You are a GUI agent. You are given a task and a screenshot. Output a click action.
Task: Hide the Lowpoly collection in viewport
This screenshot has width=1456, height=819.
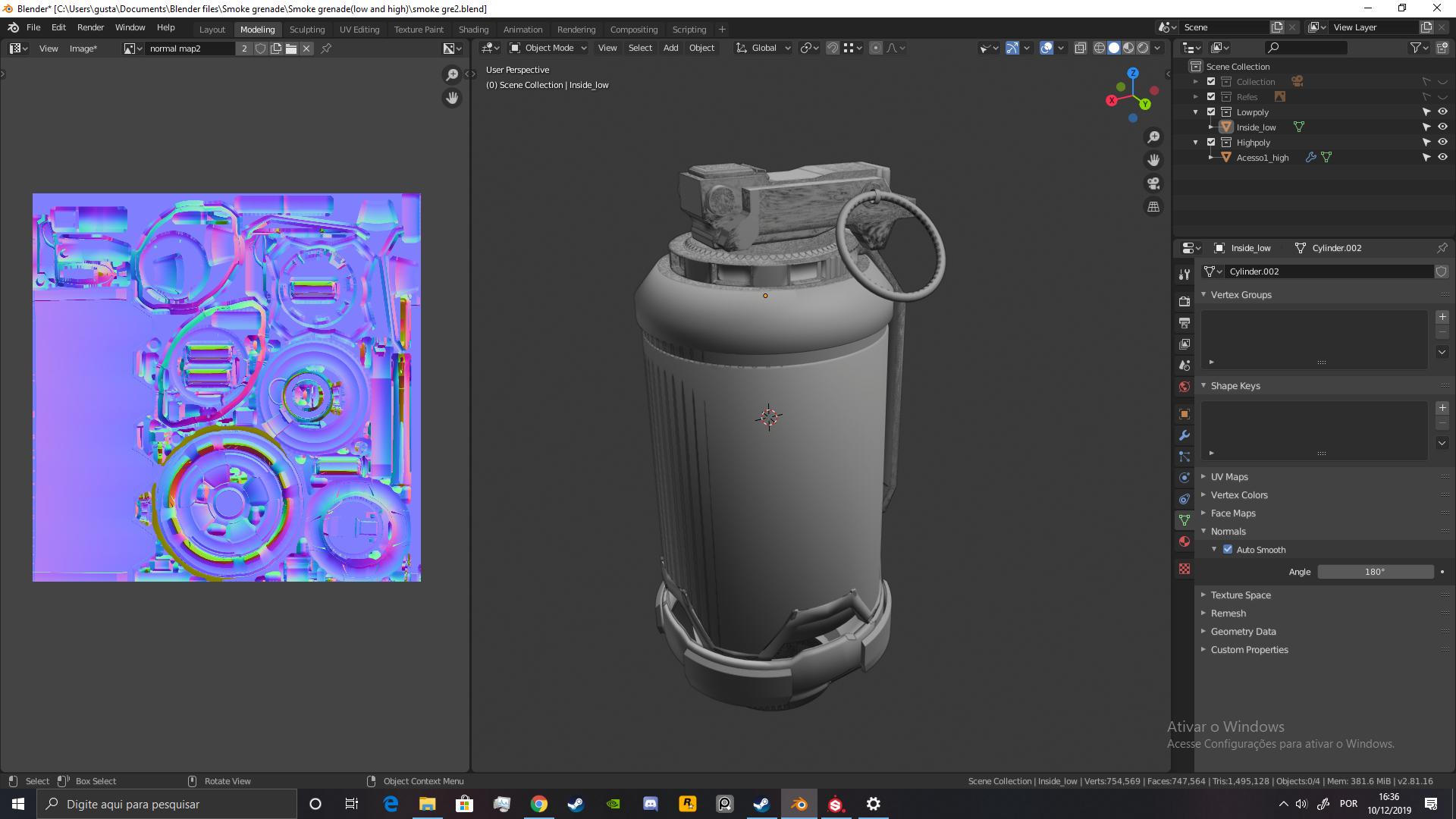[1442, 111]
